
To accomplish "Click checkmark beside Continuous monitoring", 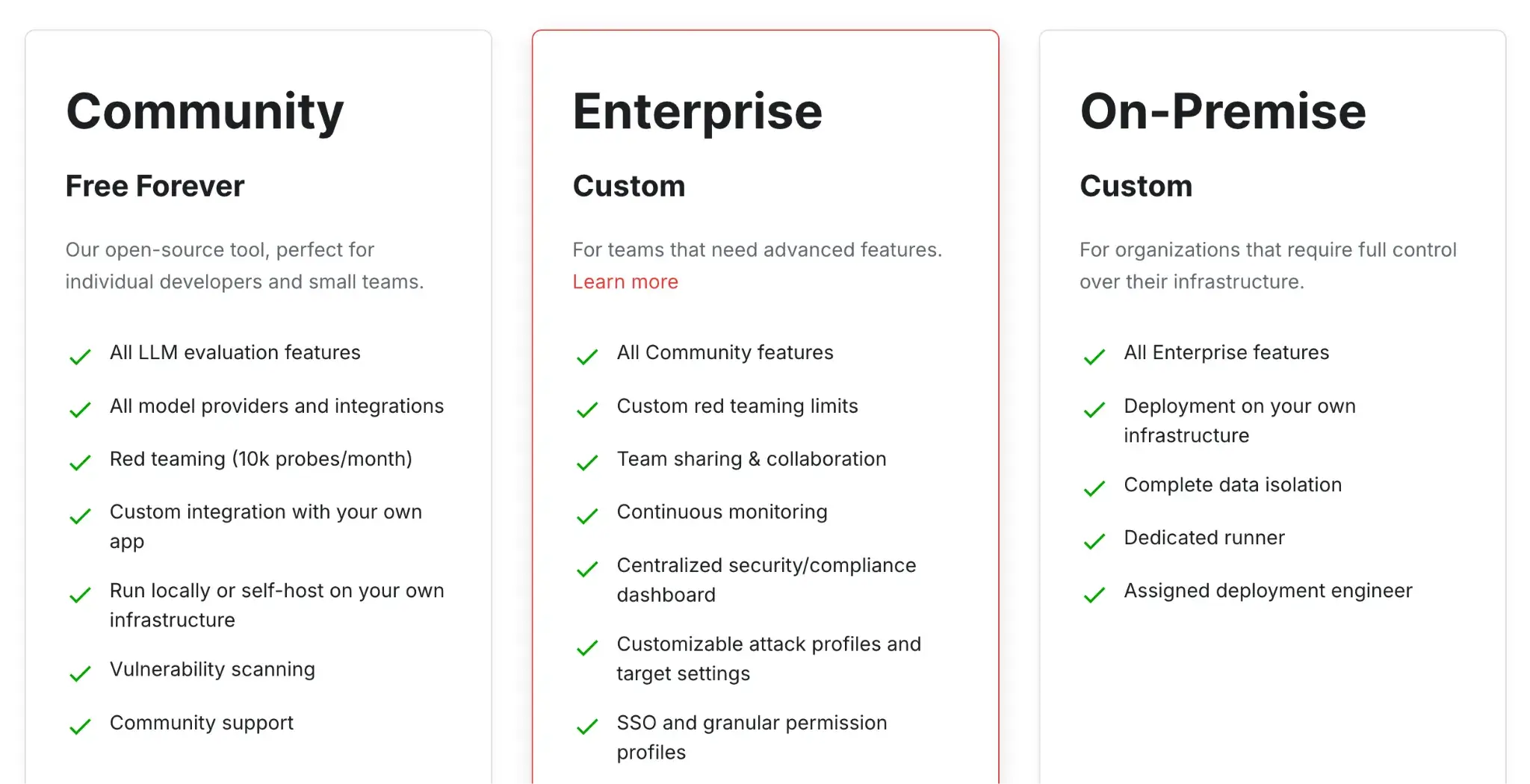I will (x=587, y=516).
